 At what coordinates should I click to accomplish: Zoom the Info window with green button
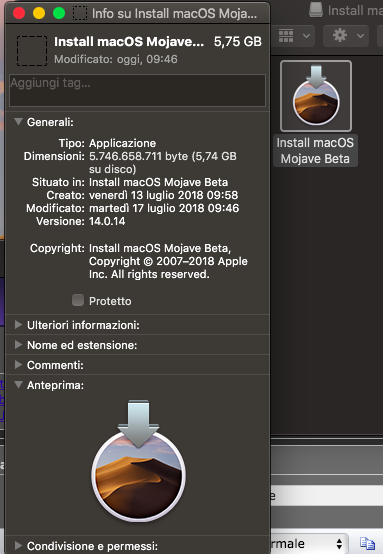click(x=59, y=13)
